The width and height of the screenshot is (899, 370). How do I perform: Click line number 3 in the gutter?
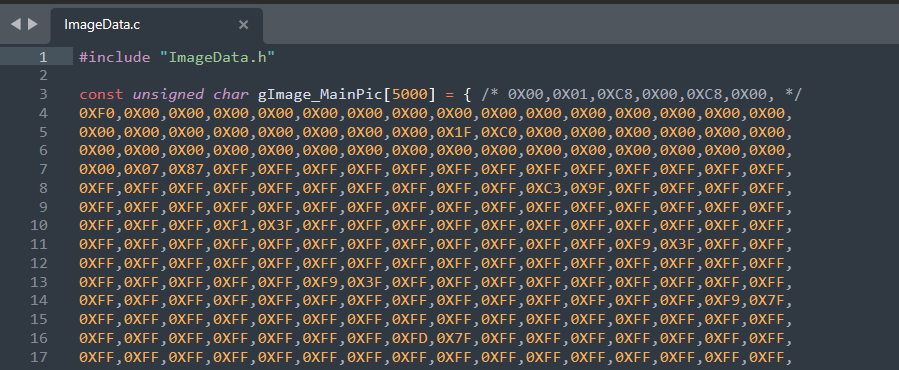coord(43,95)
